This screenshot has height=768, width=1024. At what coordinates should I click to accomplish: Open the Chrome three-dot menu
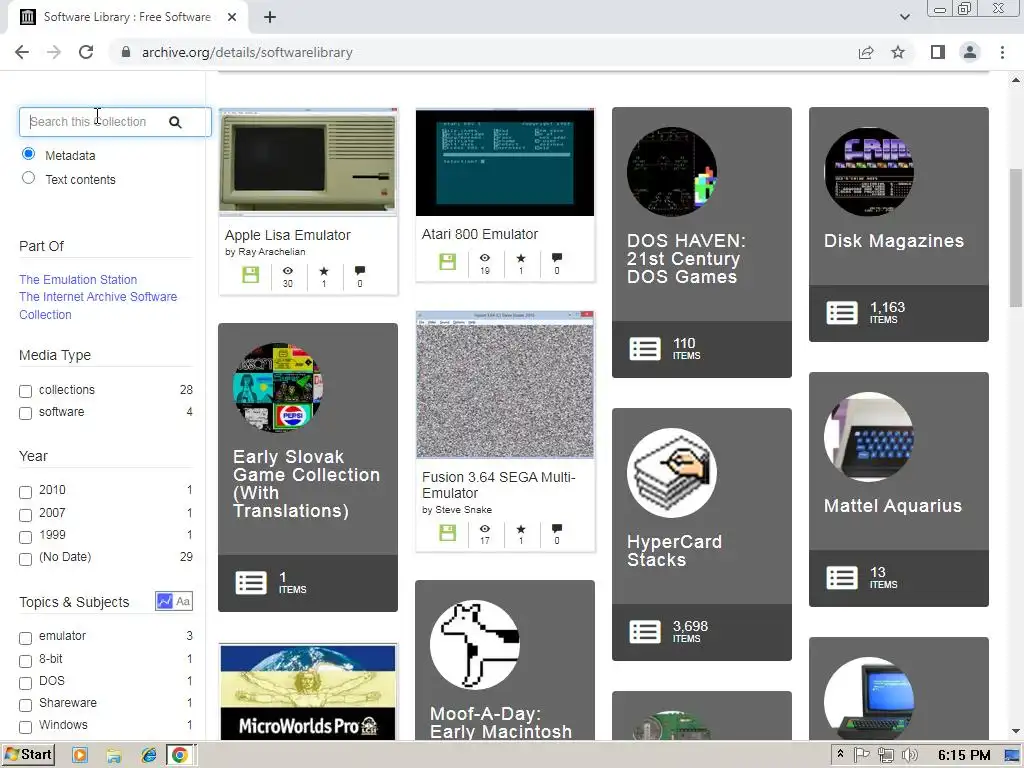(1002, 52)
